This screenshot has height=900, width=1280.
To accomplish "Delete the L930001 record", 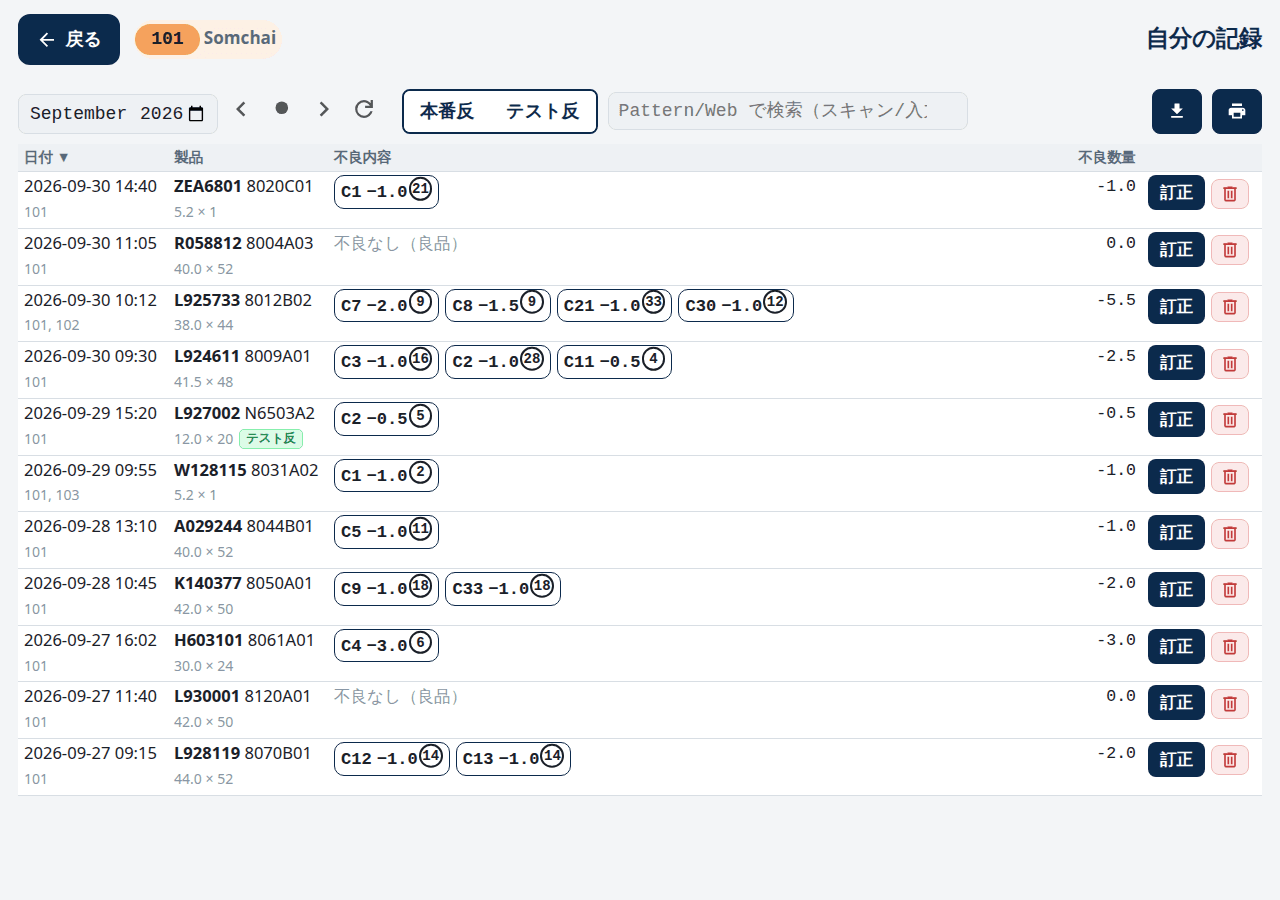I will pyautogui.click(x=1230, y=704).
